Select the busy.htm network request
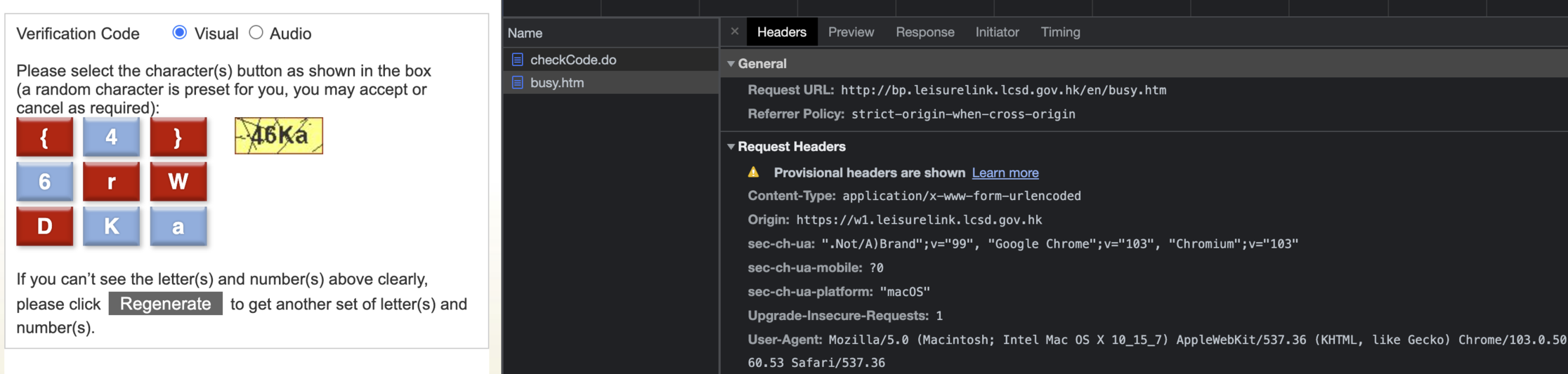 557,83
